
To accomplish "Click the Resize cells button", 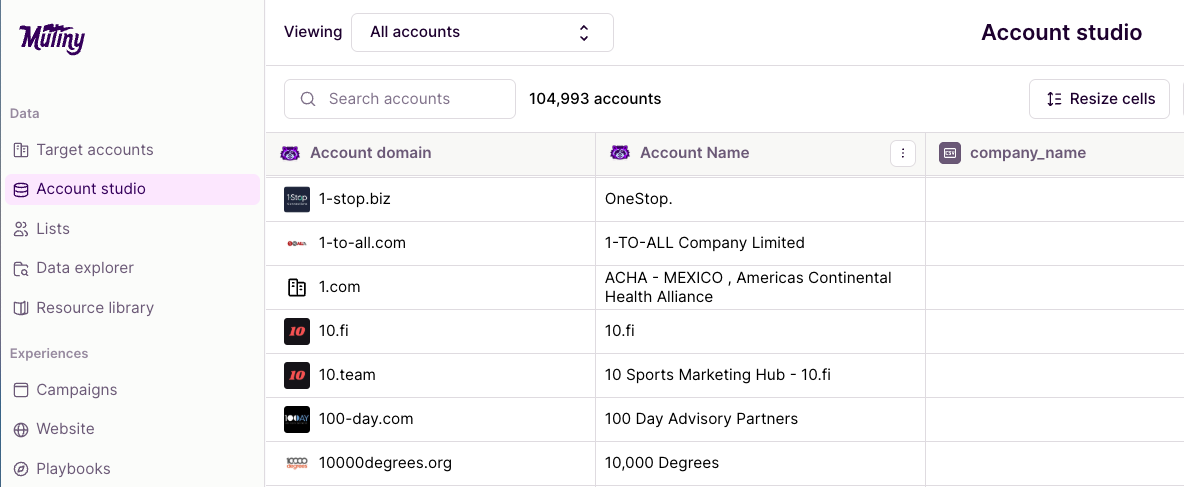I will point(1099,99).
